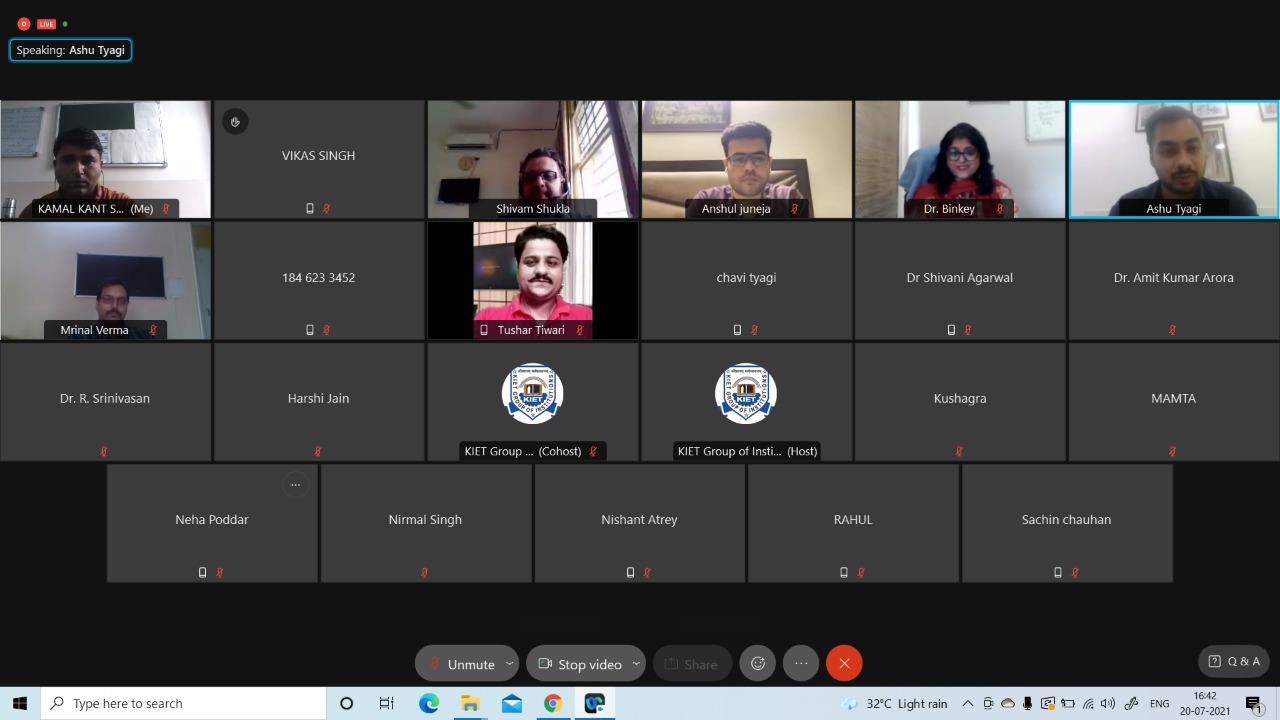This screenshot has width=1280, height=720.
Task: Click the Speaking: Ashu Tyagi label
Action: [71, 50]
